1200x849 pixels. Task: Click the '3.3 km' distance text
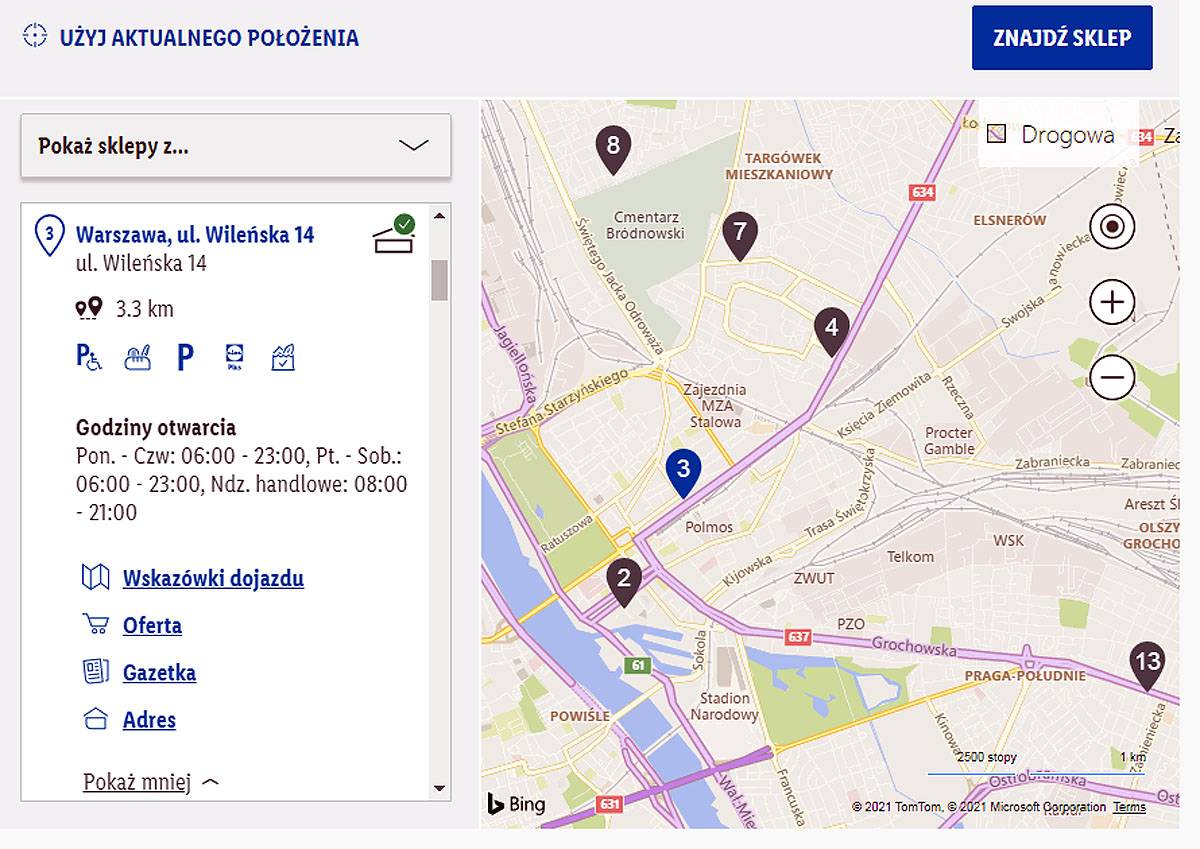[145, 309]
